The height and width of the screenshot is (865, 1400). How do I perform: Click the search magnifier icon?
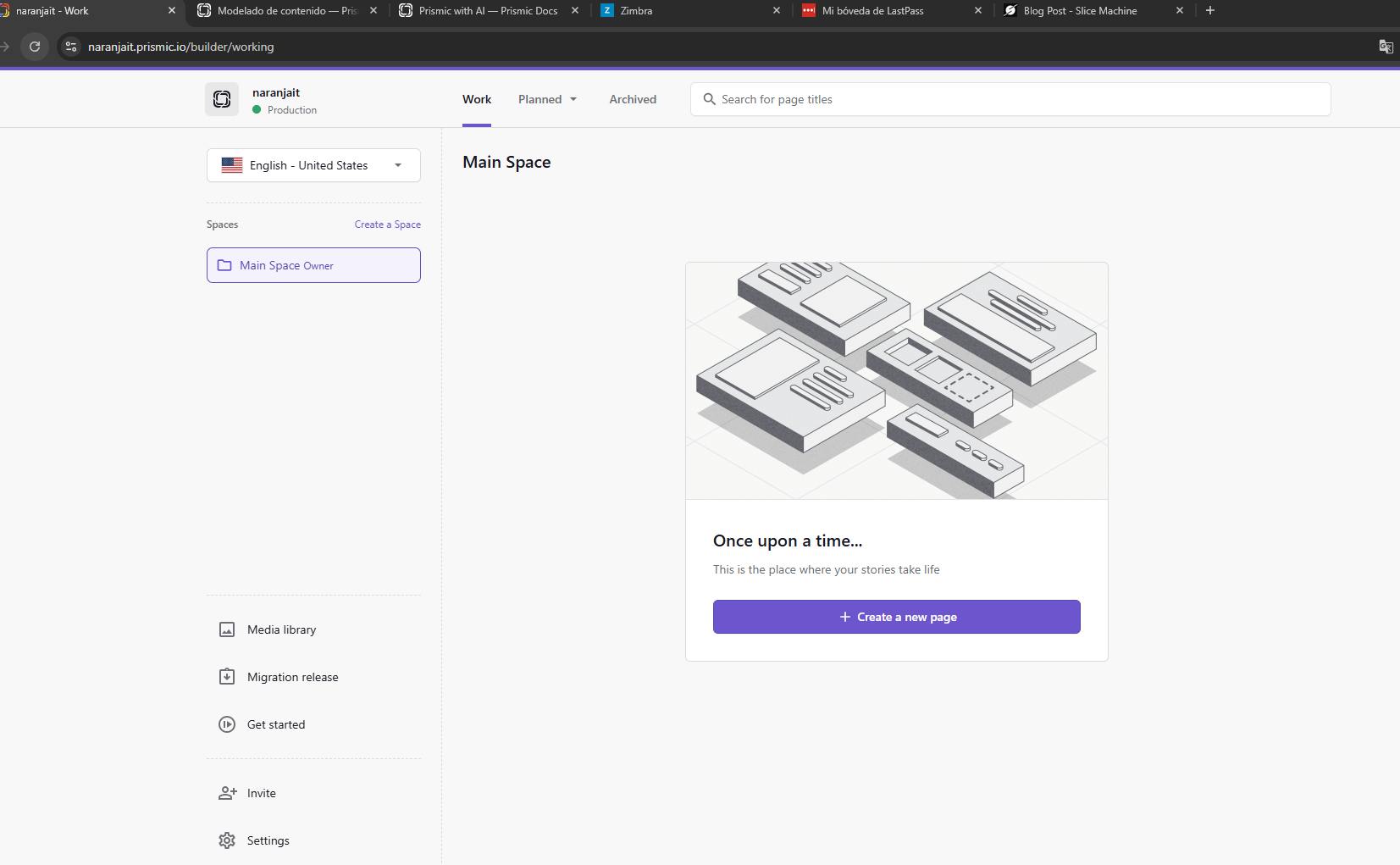710,99
